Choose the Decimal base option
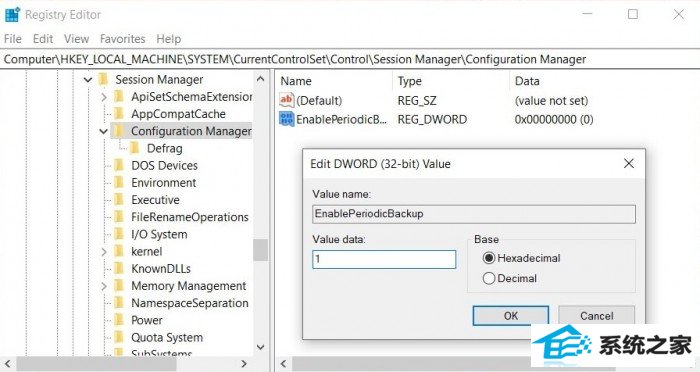This screenshot has width=700, height=372. 489,278
